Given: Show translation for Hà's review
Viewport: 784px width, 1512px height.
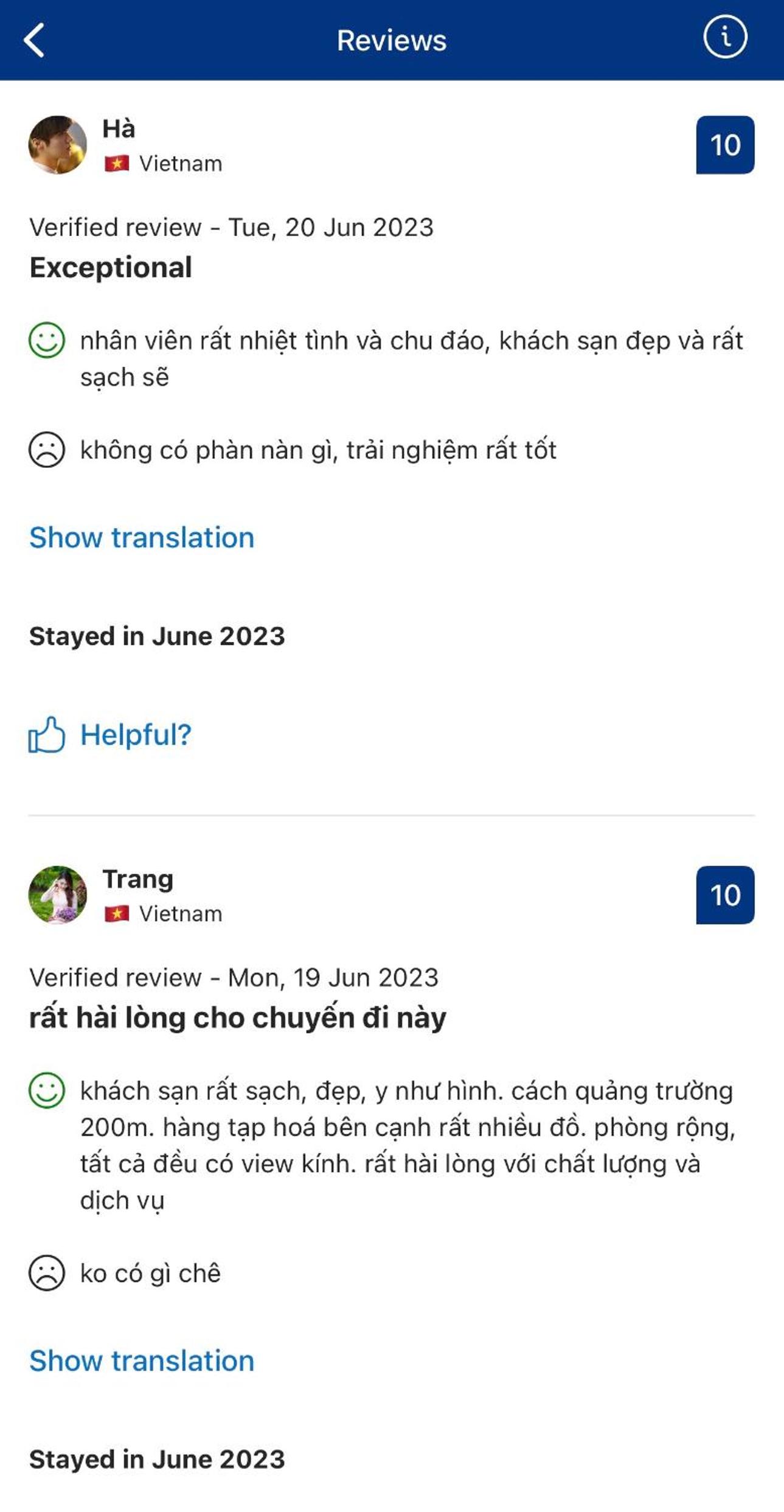Looking at the screenshot, I should 142,538.
